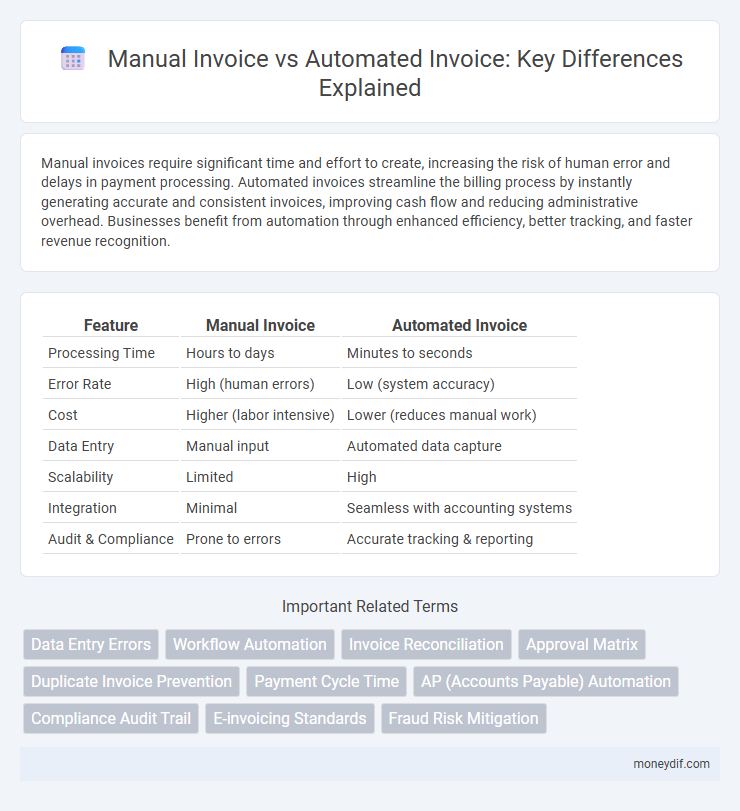The height and width of the screenshot is (811, 740).
Task: Click the 'Automated data capture' cell
Action: click(459, 446)
